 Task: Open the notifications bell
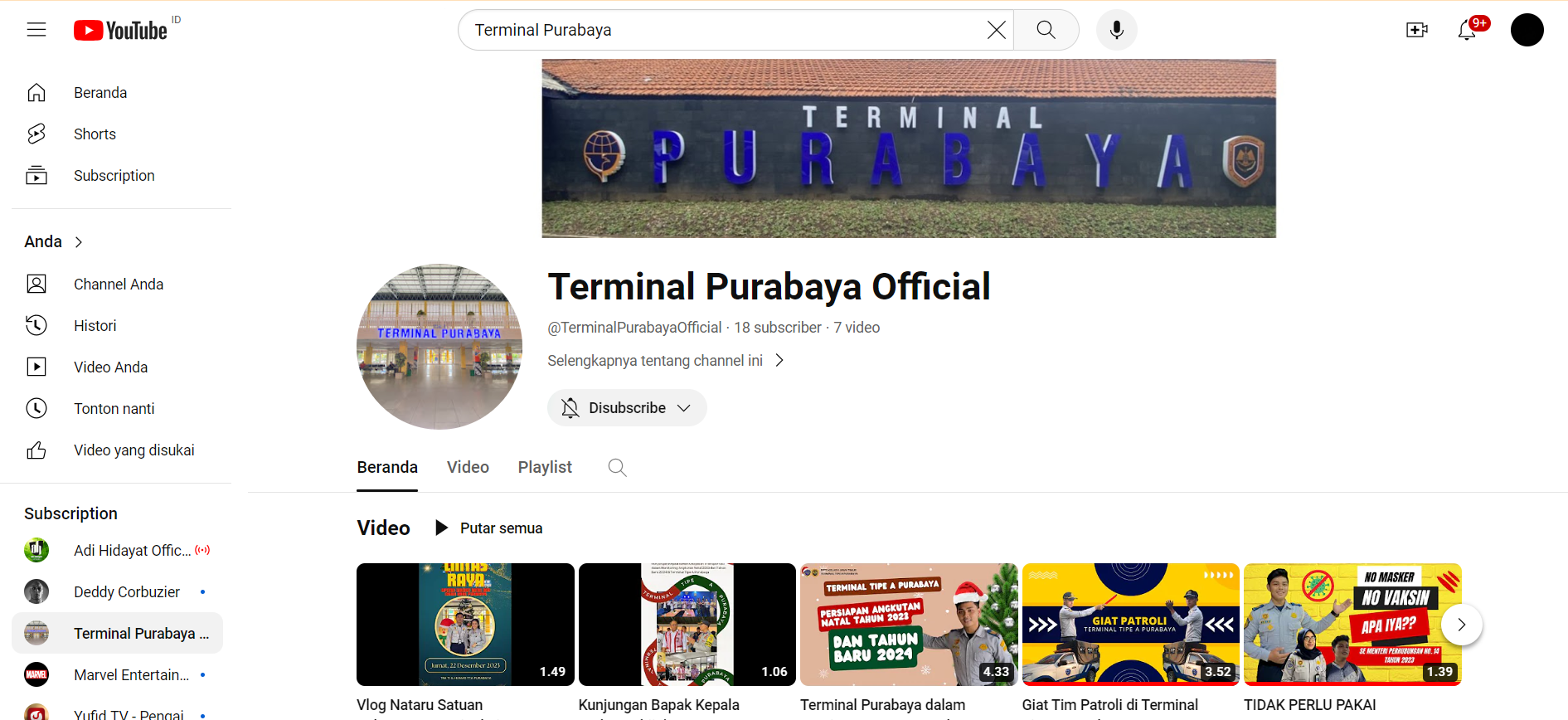pyautogui.click(x=1467, y=31)
